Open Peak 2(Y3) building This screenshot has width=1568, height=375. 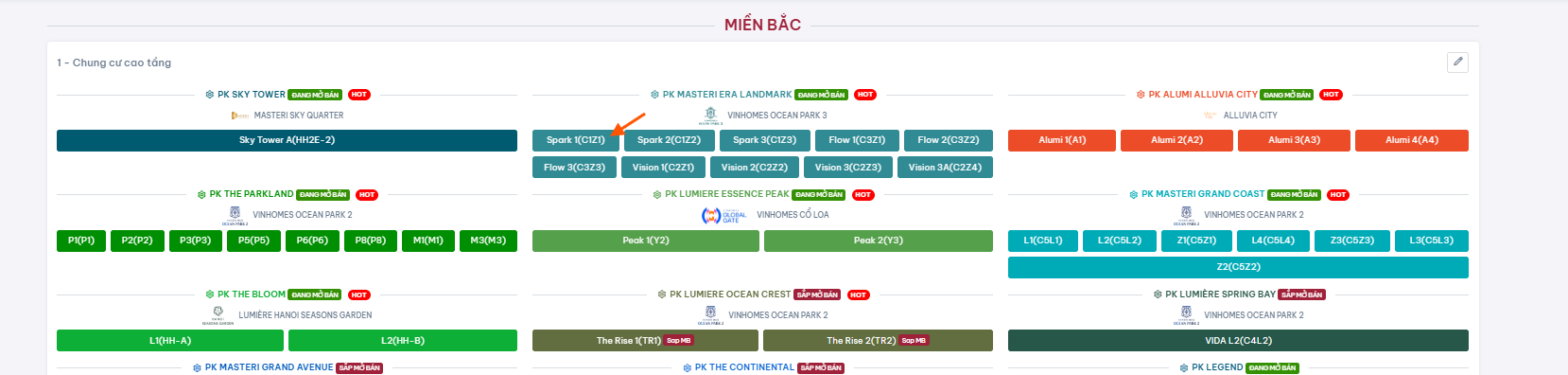click(x=879, y=241)
